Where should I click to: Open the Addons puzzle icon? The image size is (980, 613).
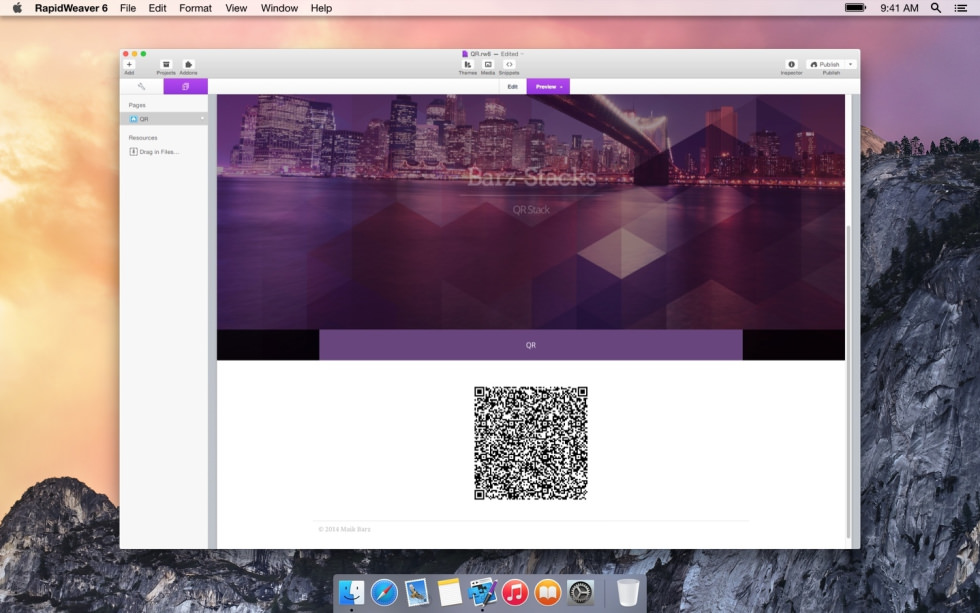point(188,64)
